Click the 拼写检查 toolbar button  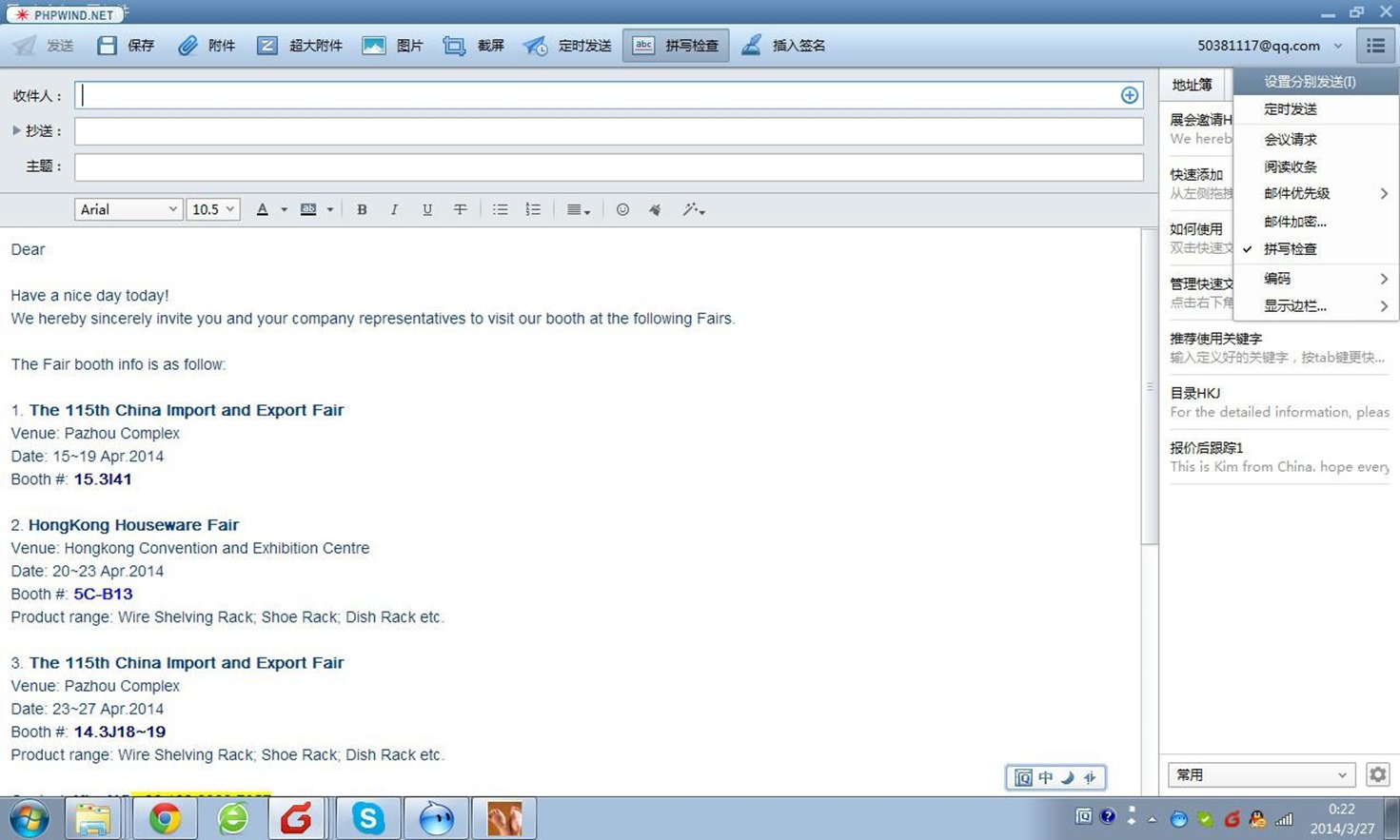pos(676,46)
